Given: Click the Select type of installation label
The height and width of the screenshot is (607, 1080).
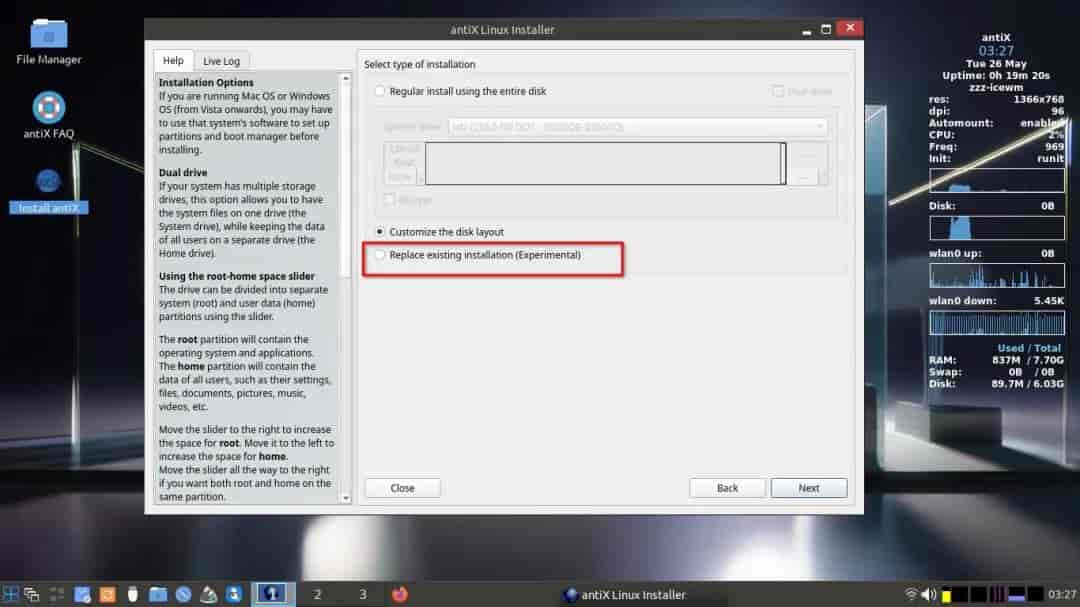Looking at the screenshot, I should click(419, 64).
